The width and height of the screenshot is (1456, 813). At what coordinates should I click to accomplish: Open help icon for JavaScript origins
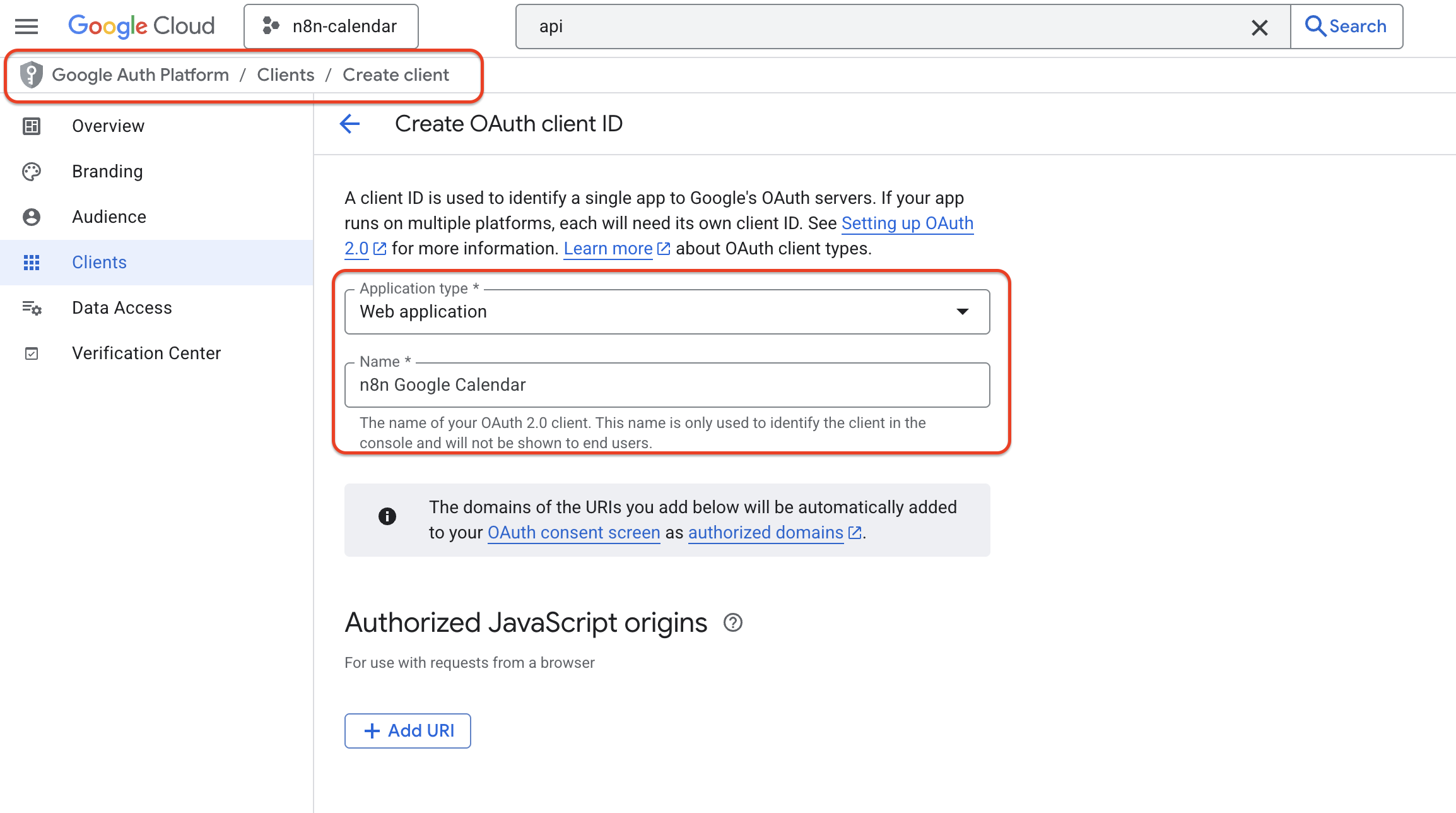732,623
